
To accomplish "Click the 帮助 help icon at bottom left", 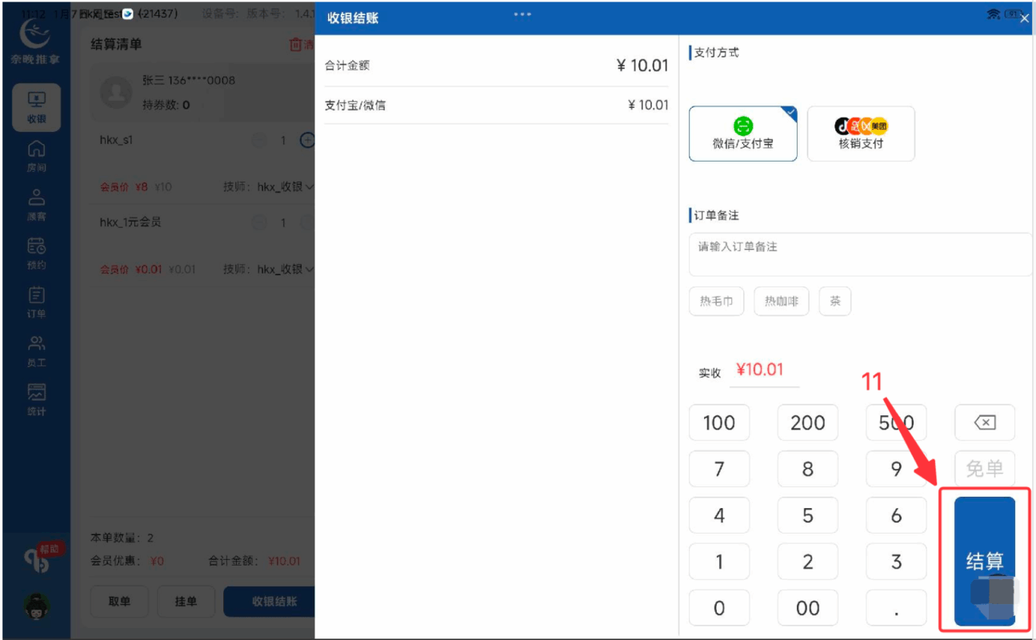I will [x=36, y=557].
